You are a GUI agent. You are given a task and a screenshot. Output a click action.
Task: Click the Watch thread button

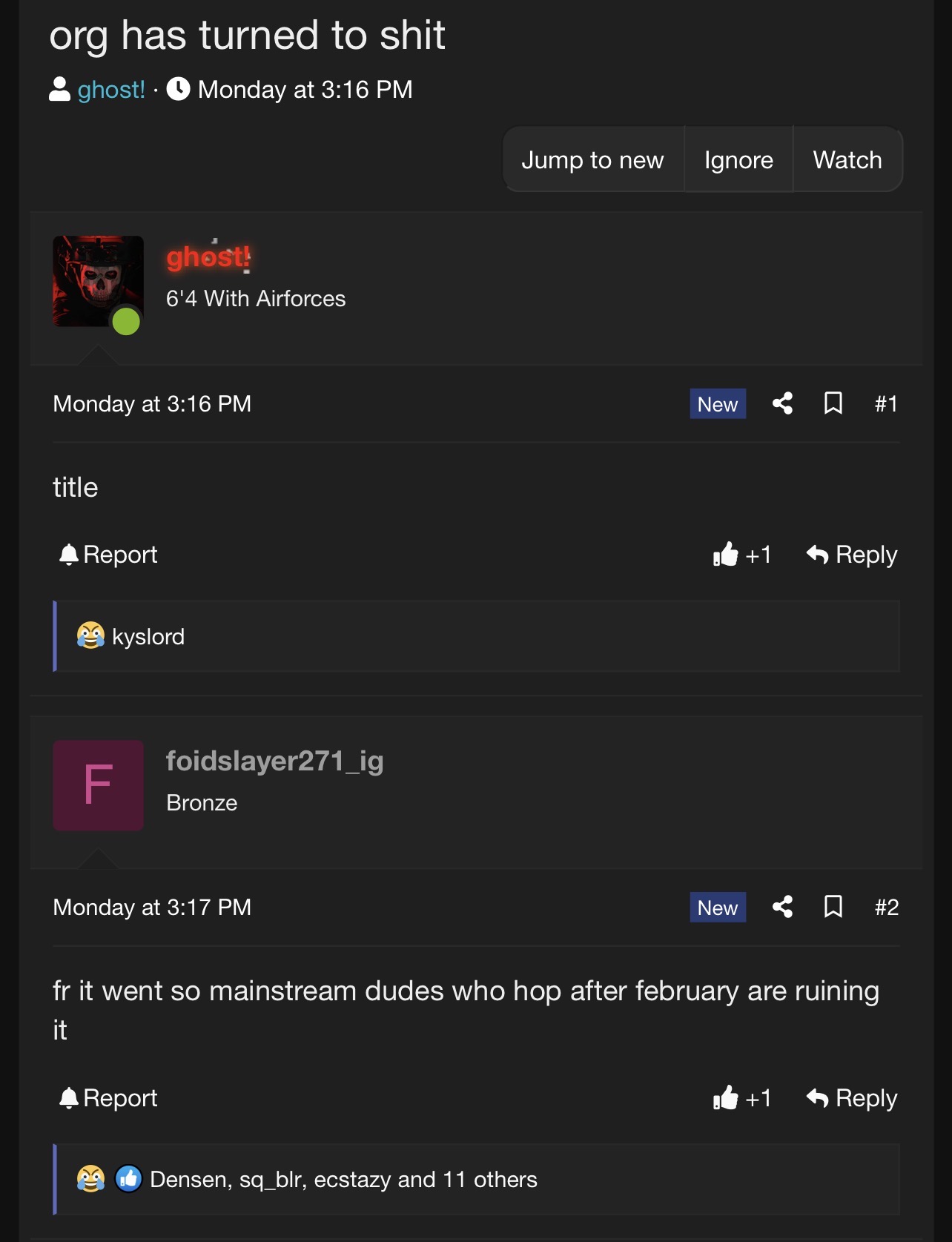847,160
